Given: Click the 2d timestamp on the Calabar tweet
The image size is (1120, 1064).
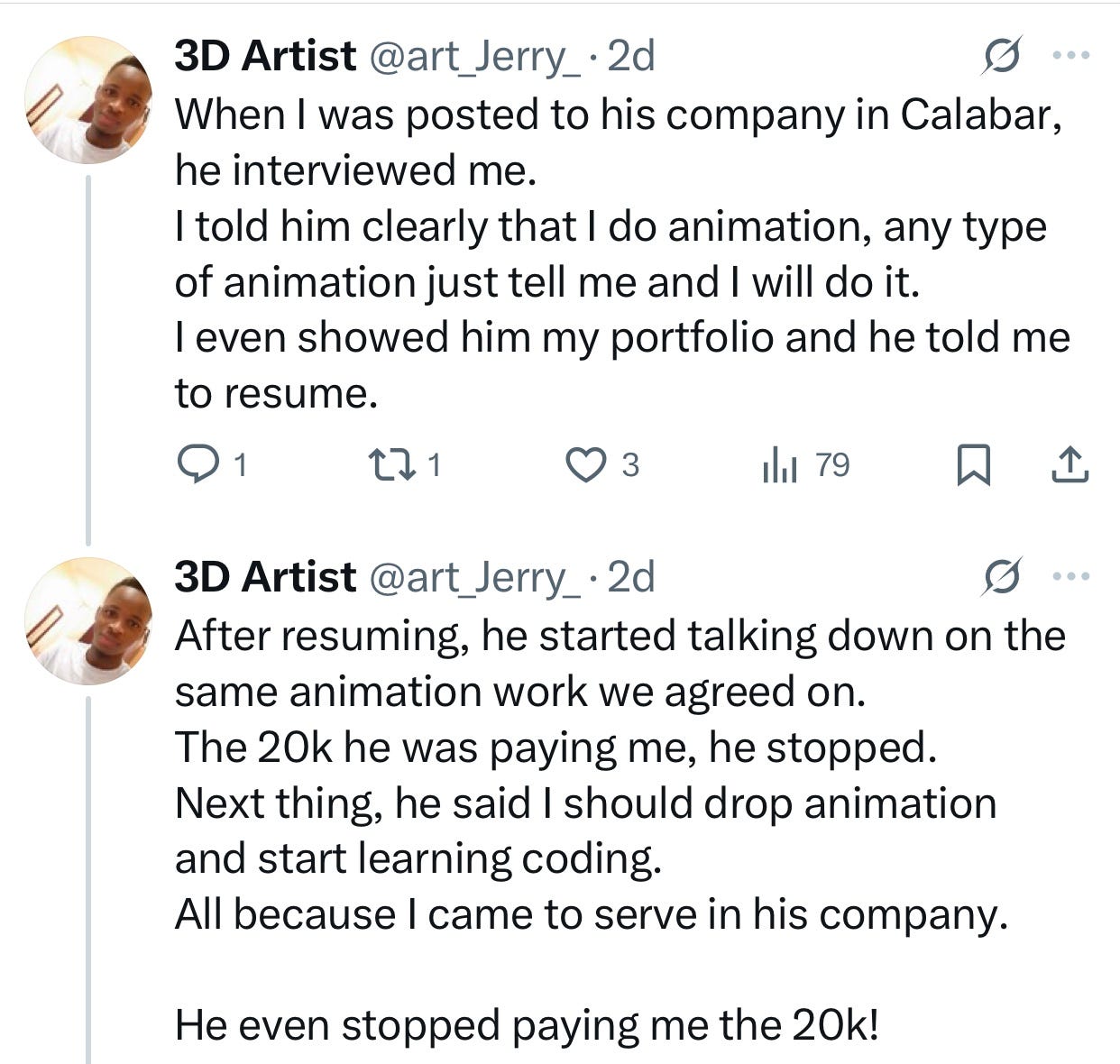Looking at the screenshot, I should pyautogui.click(x=630, y=57).
